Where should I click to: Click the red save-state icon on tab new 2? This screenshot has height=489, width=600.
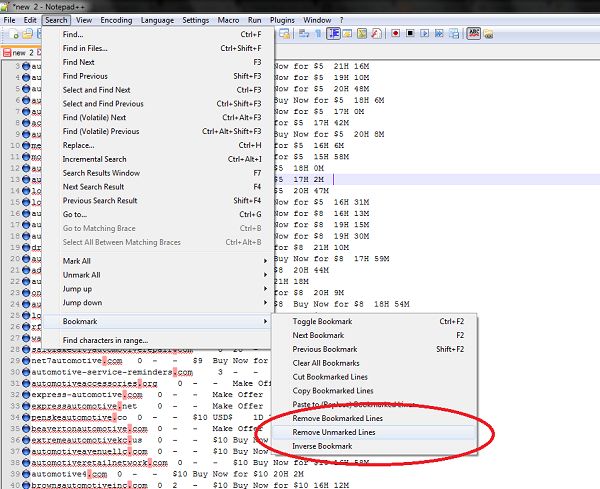pos(7,52)
